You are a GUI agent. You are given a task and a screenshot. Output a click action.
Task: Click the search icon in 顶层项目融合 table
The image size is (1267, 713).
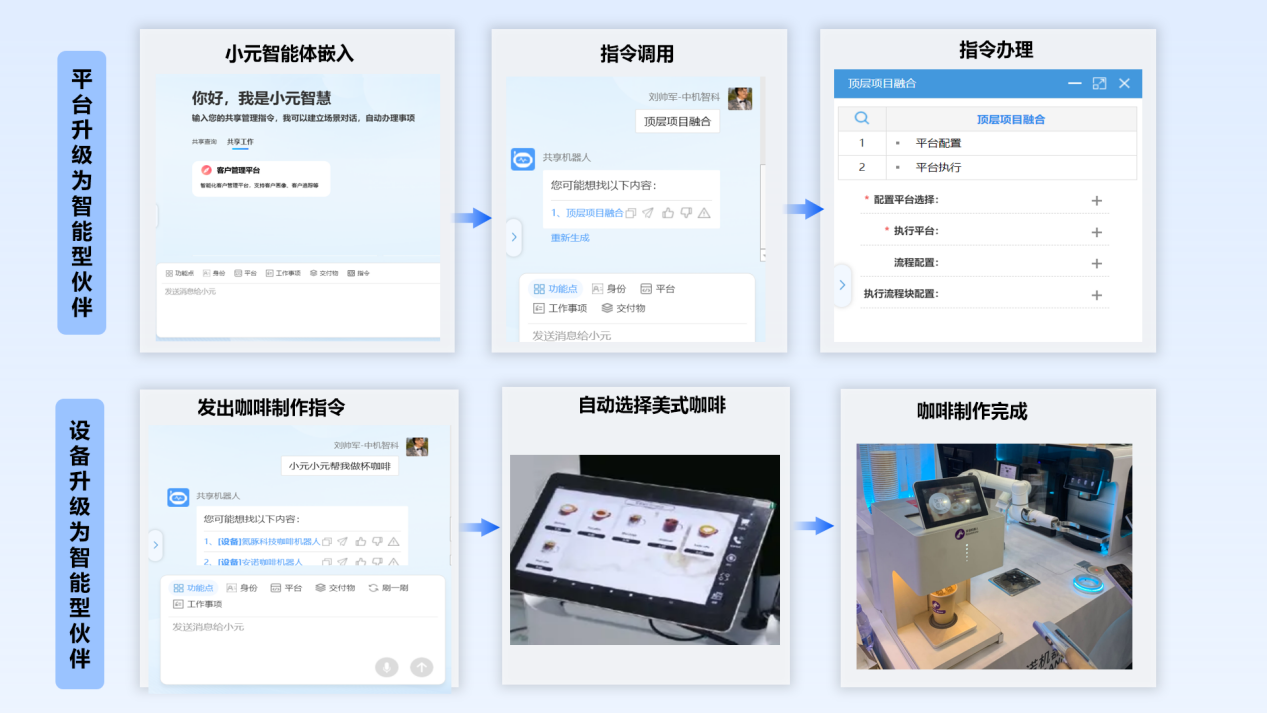pyautogui.click(x=861, y=119)
